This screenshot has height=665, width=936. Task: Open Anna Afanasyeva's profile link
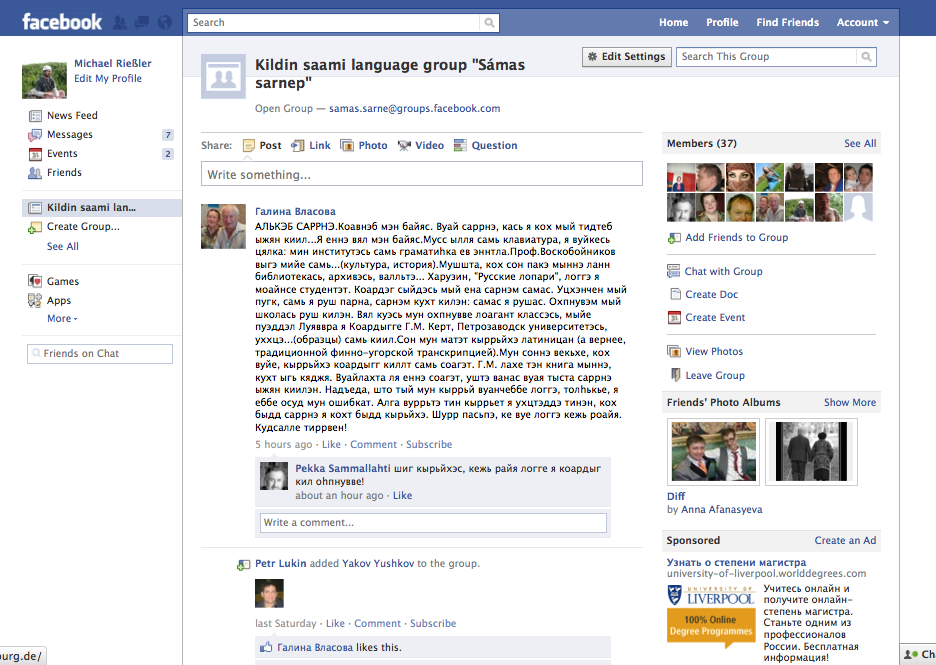722,510
